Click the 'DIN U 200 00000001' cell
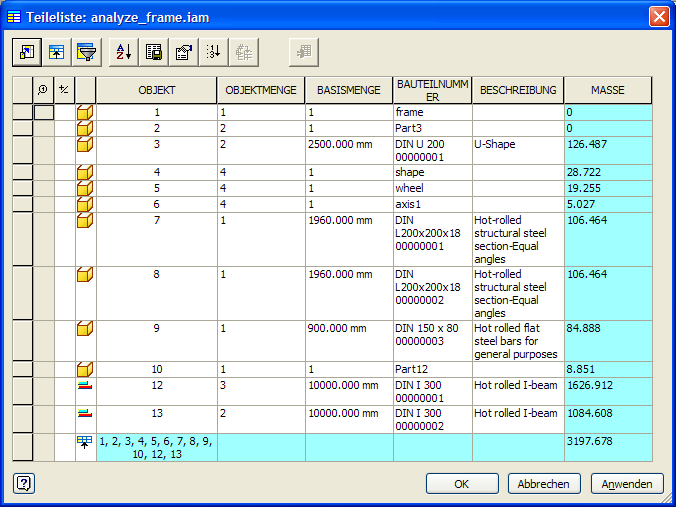The width and height of the screenshot is (676, 507). click(x=432, y=150)
